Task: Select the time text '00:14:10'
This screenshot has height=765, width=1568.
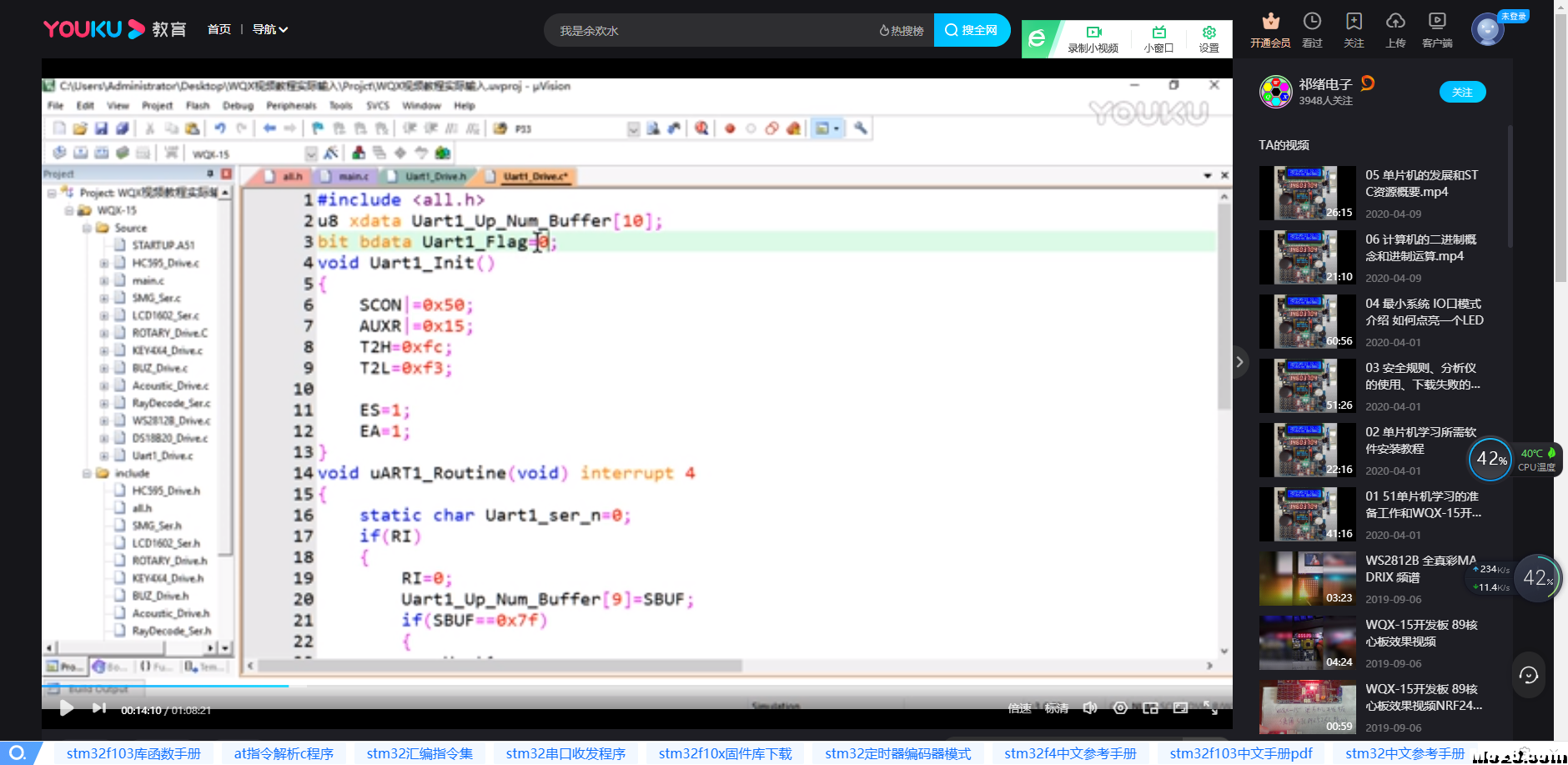Action: tap(141, 710)
